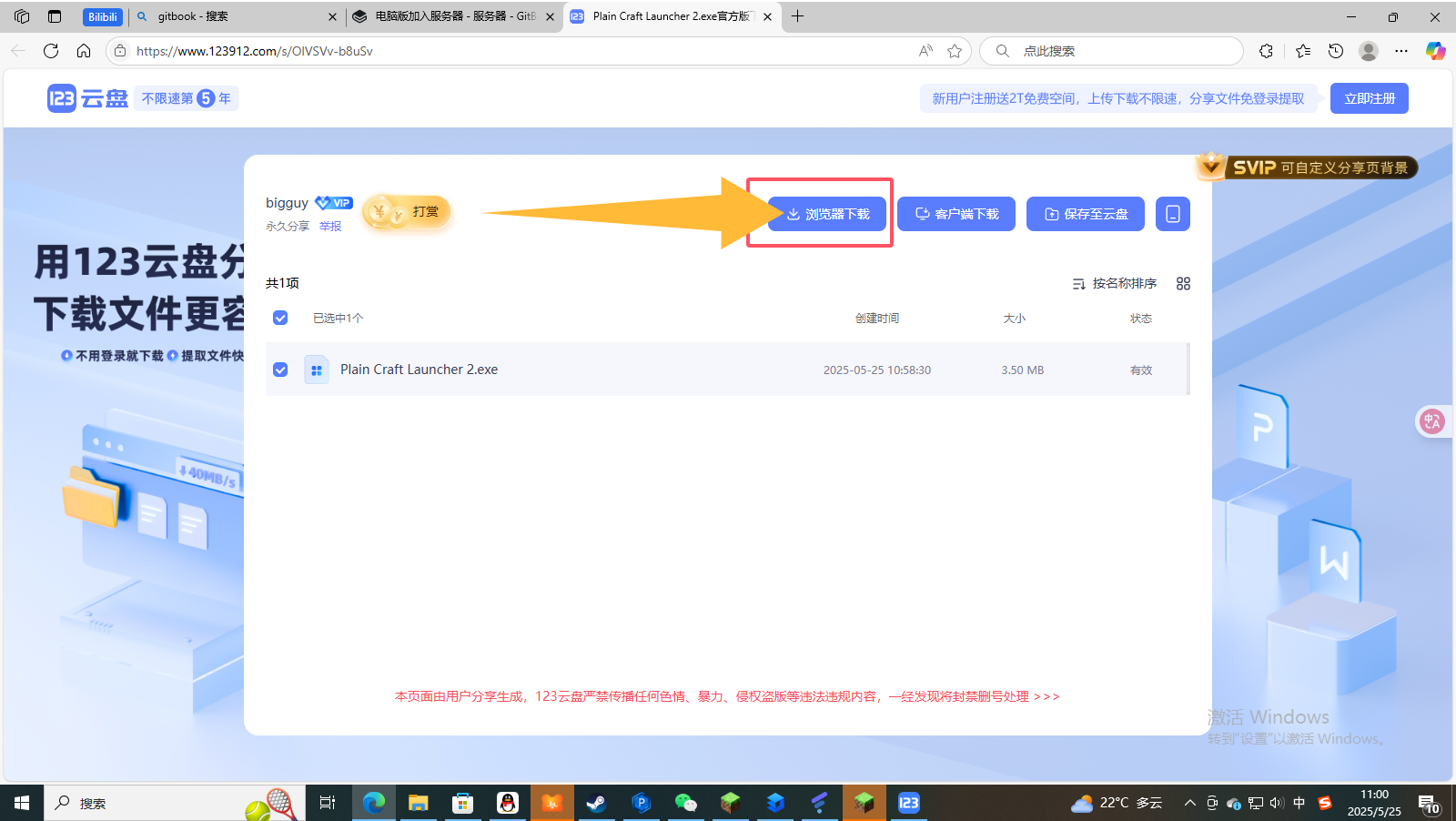Open WeChat from the taskbar
Screen dimensions: 1456x821
(x=686, y=803)
